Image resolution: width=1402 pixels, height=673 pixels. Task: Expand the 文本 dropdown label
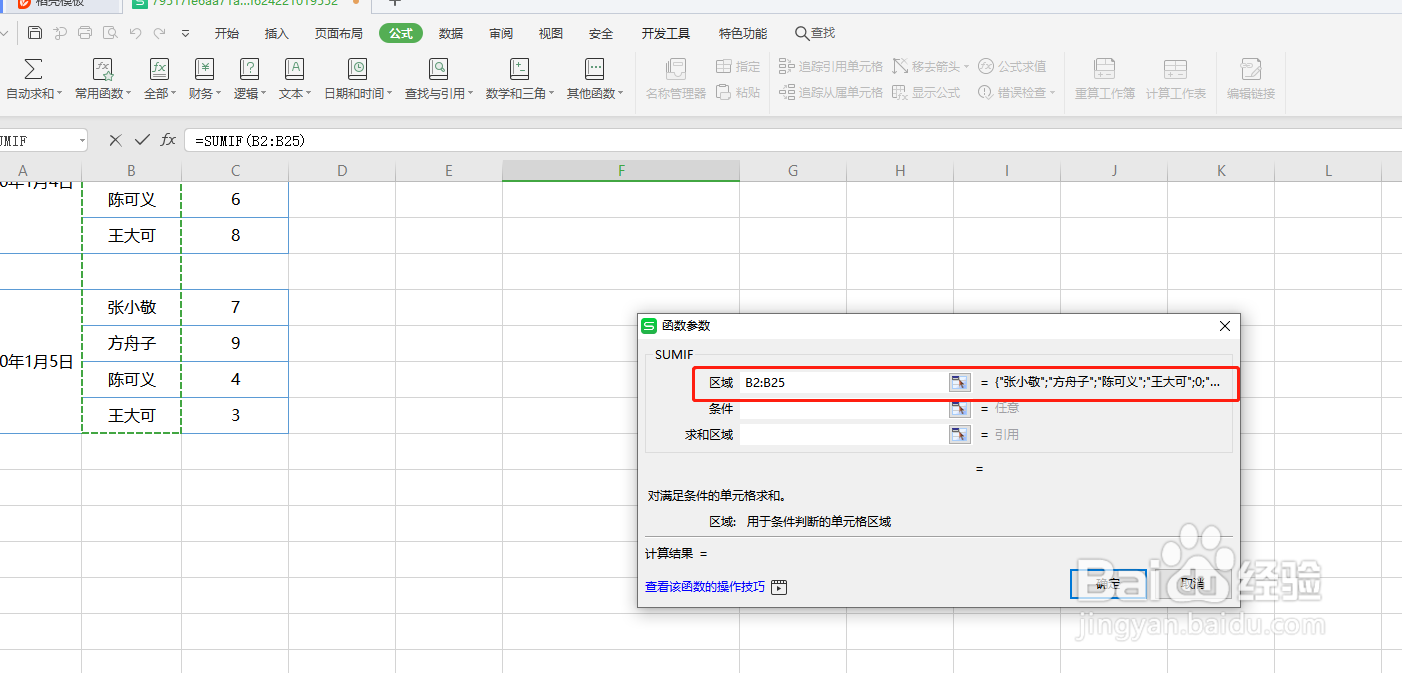click(294, 93)
